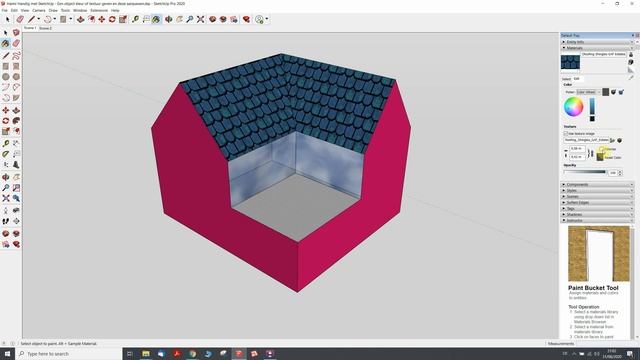Click Windows taskbar search box
Viewport: 640px width, 360px height.
tap(69, 353)
